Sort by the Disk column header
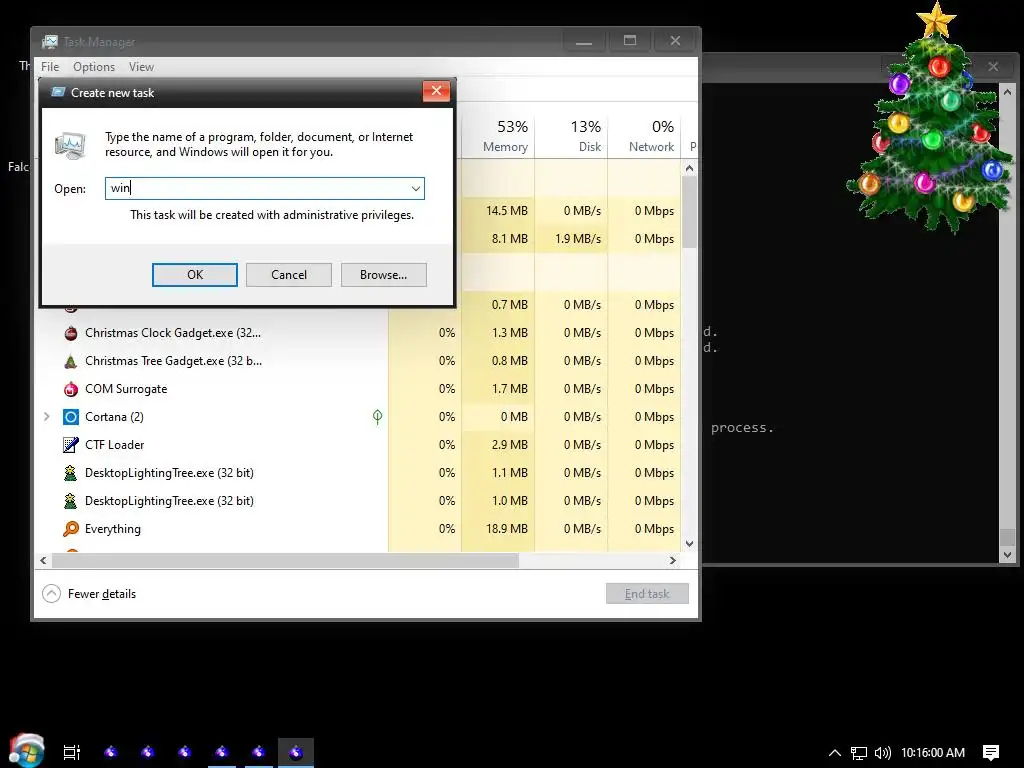1024x768 pixels. pos(571,136)
